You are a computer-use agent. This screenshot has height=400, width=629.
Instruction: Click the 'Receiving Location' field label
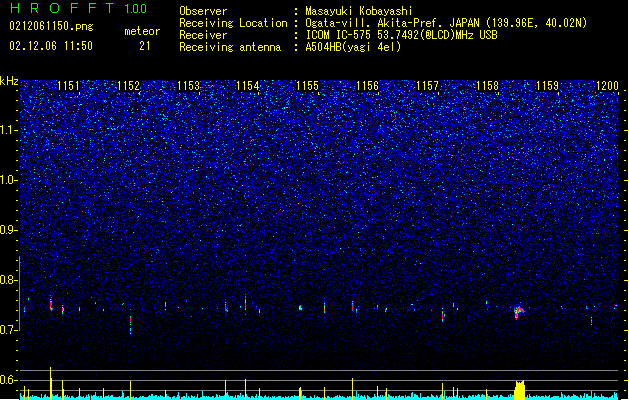(233, 23)
